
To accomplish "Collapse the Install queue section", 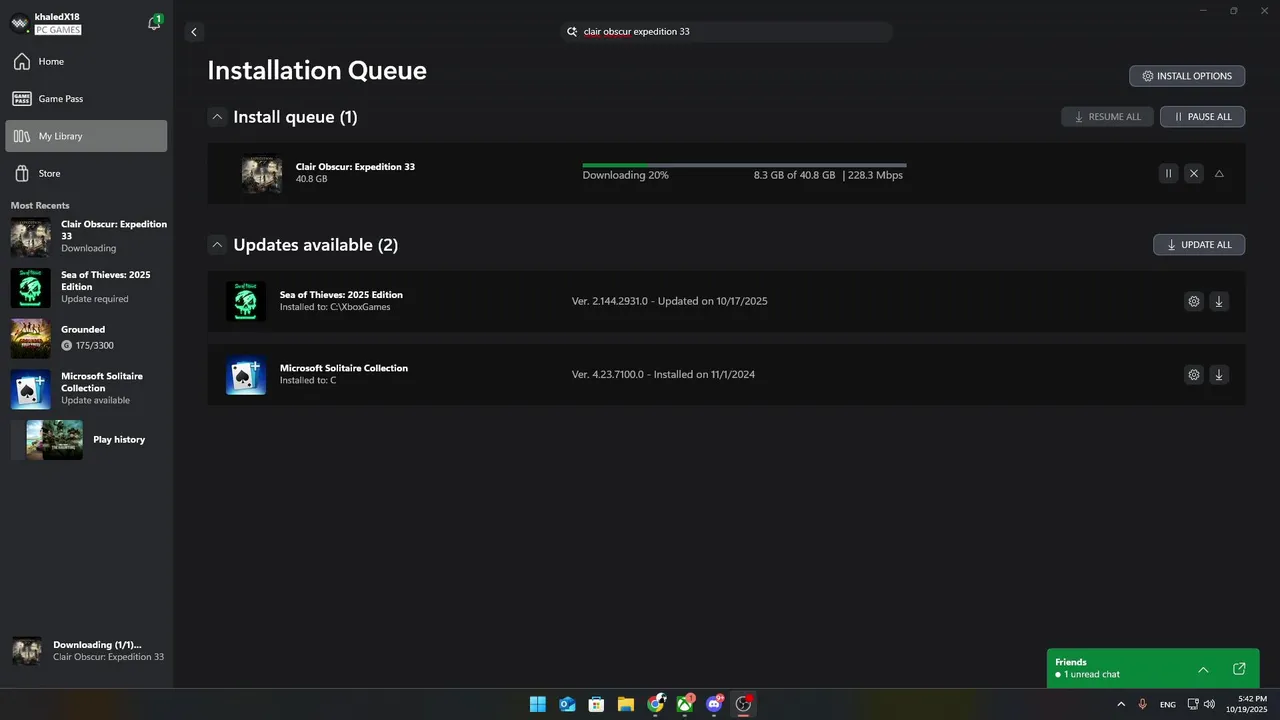I will (217, 117).
